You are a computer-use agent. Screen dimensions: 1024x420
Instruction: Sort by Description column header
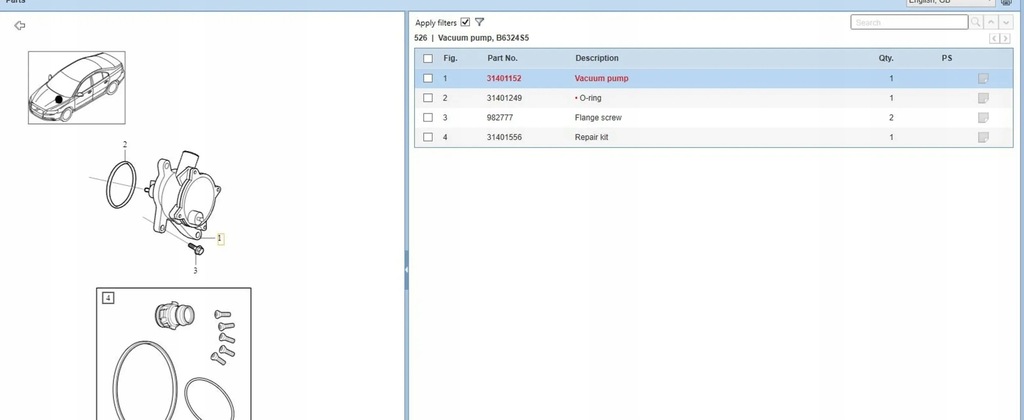(597, 58)
